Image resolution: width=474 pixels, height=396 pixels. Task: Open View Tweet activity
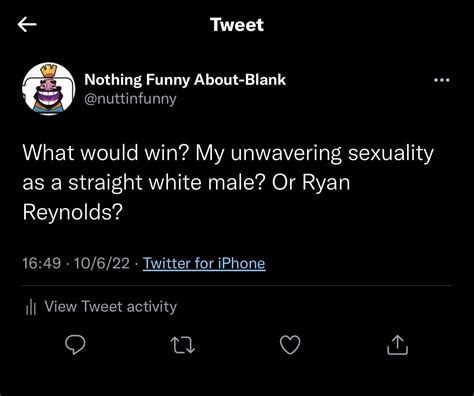[111, 306]
